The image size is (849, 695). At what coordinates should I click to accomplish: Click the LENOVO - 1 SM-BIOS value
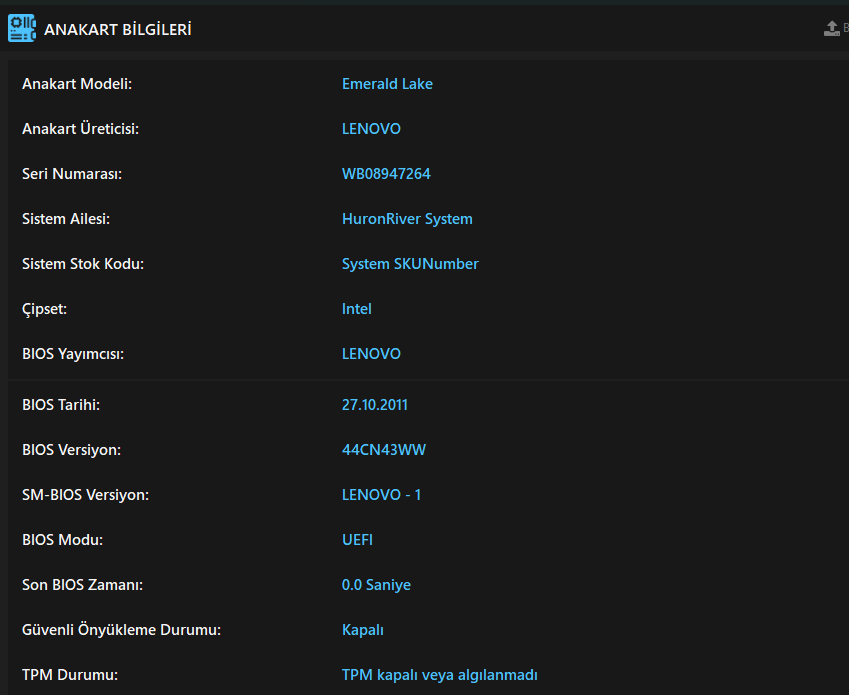coord(381,495)
